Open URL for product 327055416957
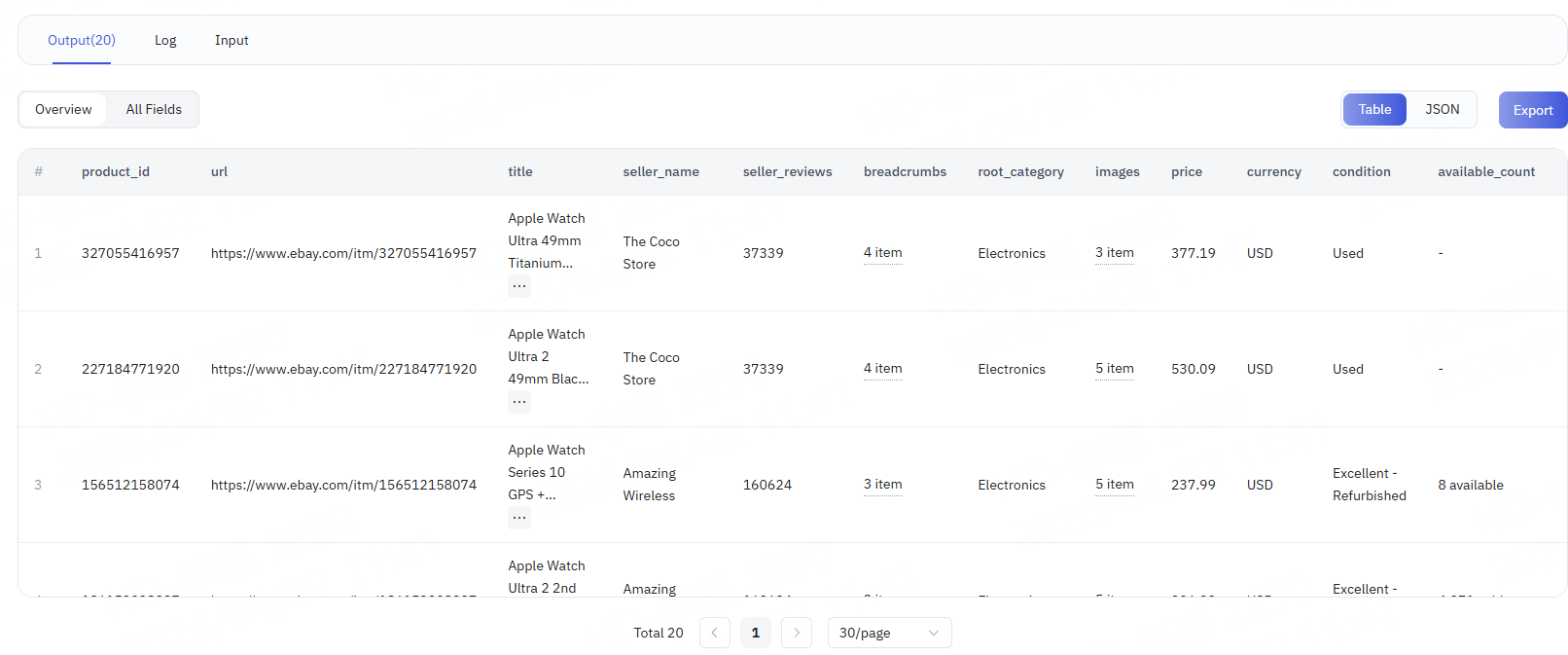 [343, 253]
